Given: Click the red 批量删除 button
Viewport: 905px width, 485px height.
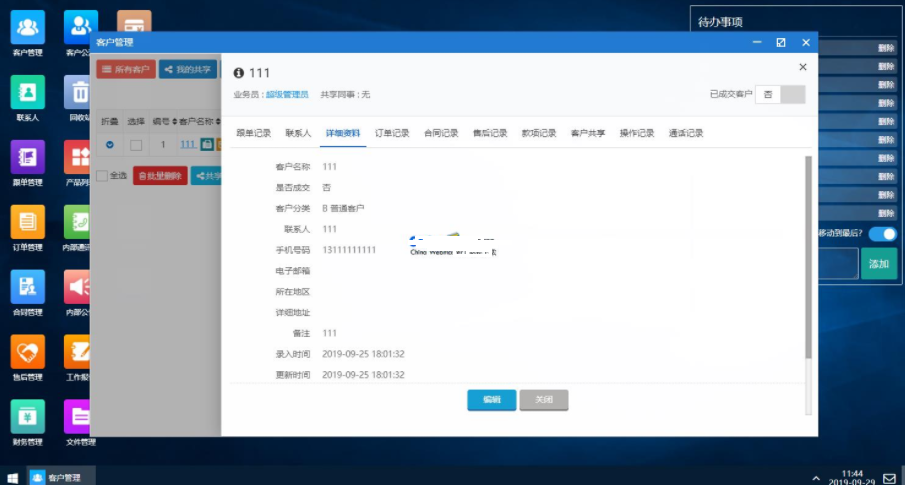Looking at the screenshot, I should coord(160,176).
